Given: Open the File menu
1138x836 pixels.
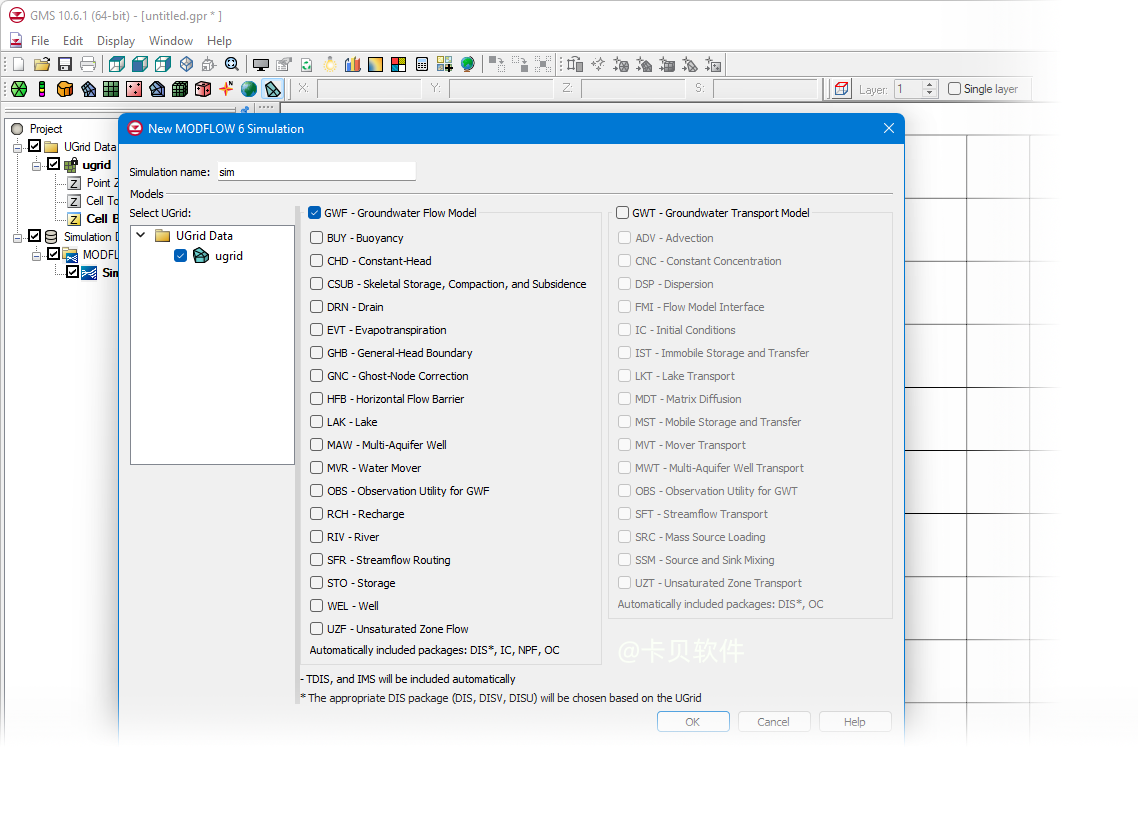Looking at the screenshot, I should (x=40, y=41).
